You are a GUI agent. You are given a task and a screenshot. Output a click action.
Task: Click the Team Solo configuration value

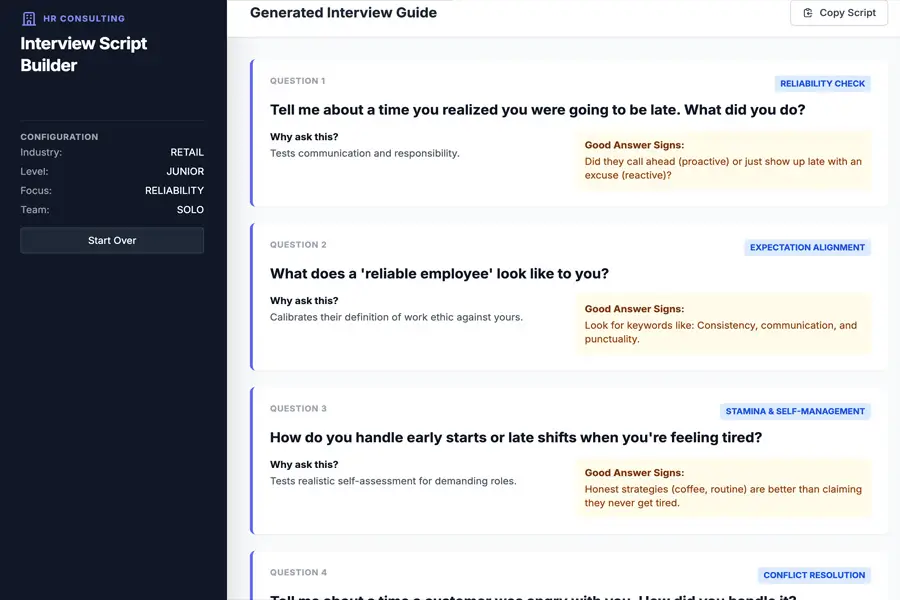(x=188, y=210)
